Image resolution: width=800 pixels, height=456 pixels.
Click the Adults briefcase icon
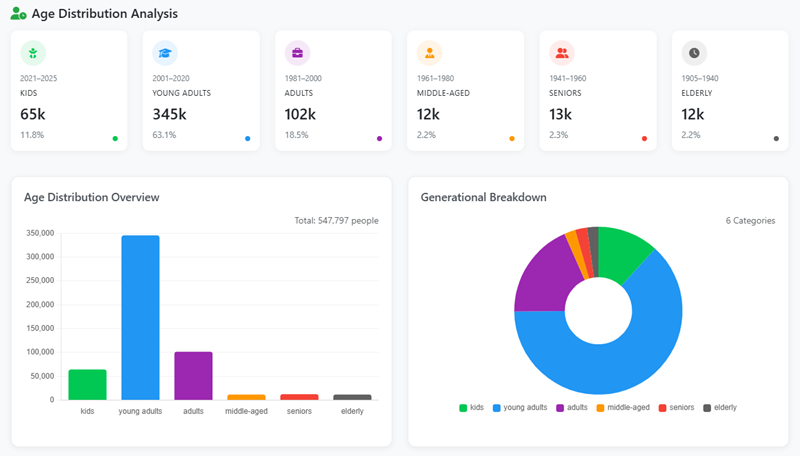click(x=298, y=53)
